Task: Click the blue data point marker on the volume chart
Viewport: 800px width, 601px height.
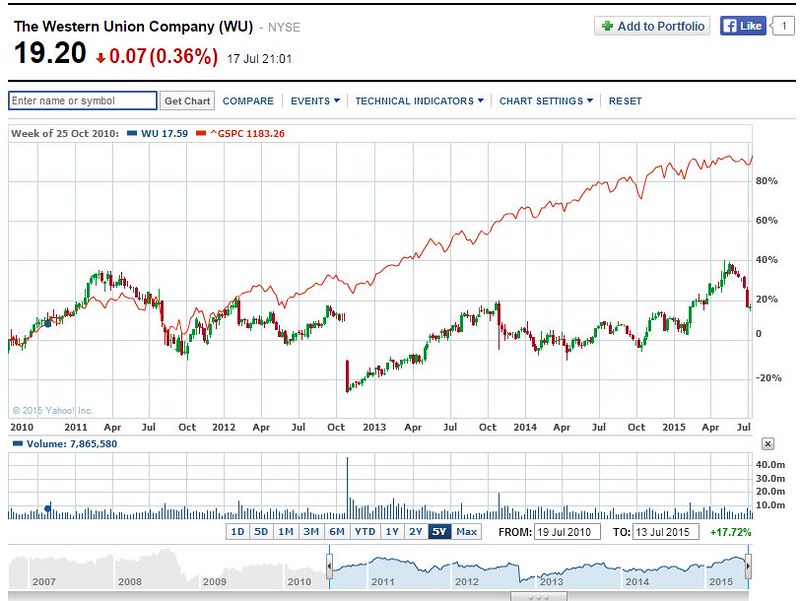Action: pos(48,509)
